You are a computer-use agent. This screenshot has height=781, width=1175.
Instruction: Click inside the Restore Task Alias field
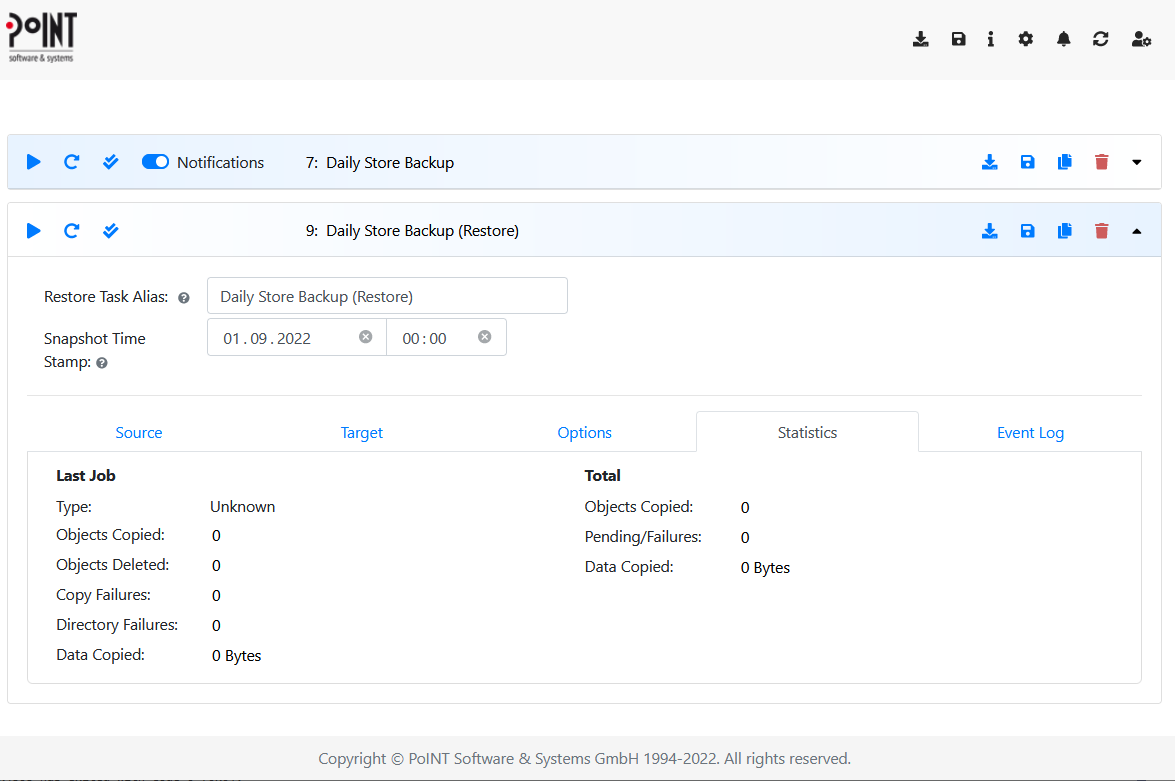pos(387,295)
